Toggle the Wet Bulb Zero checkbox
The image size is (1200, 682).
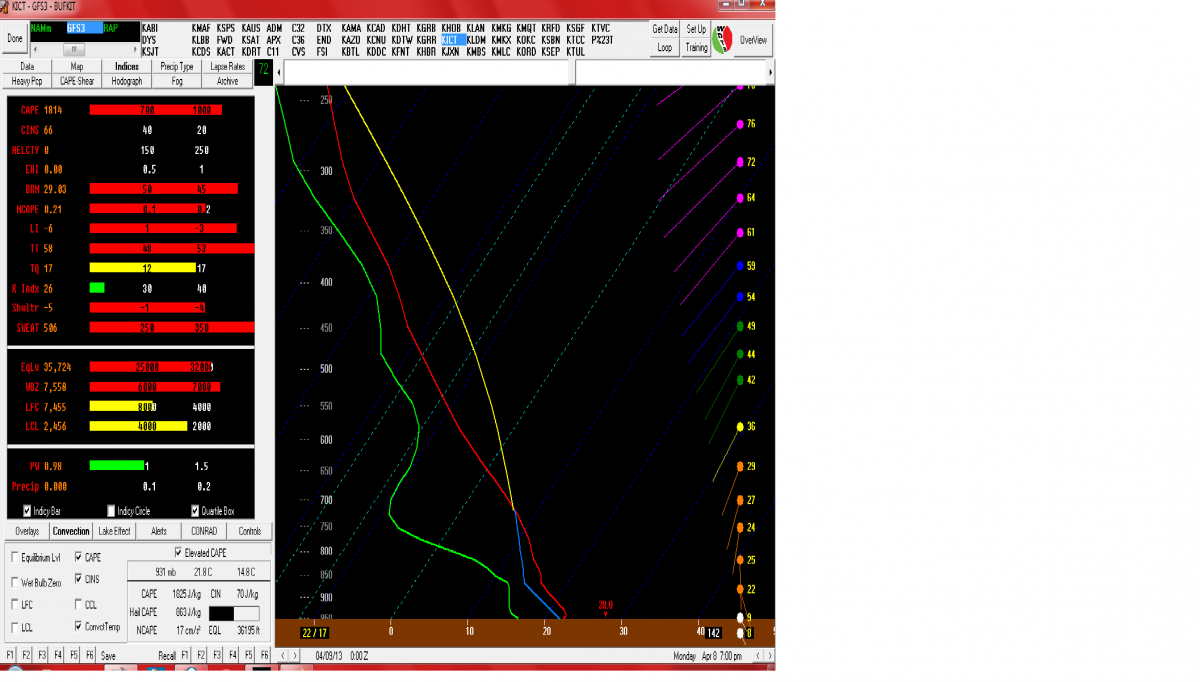[x=14, y=581]
